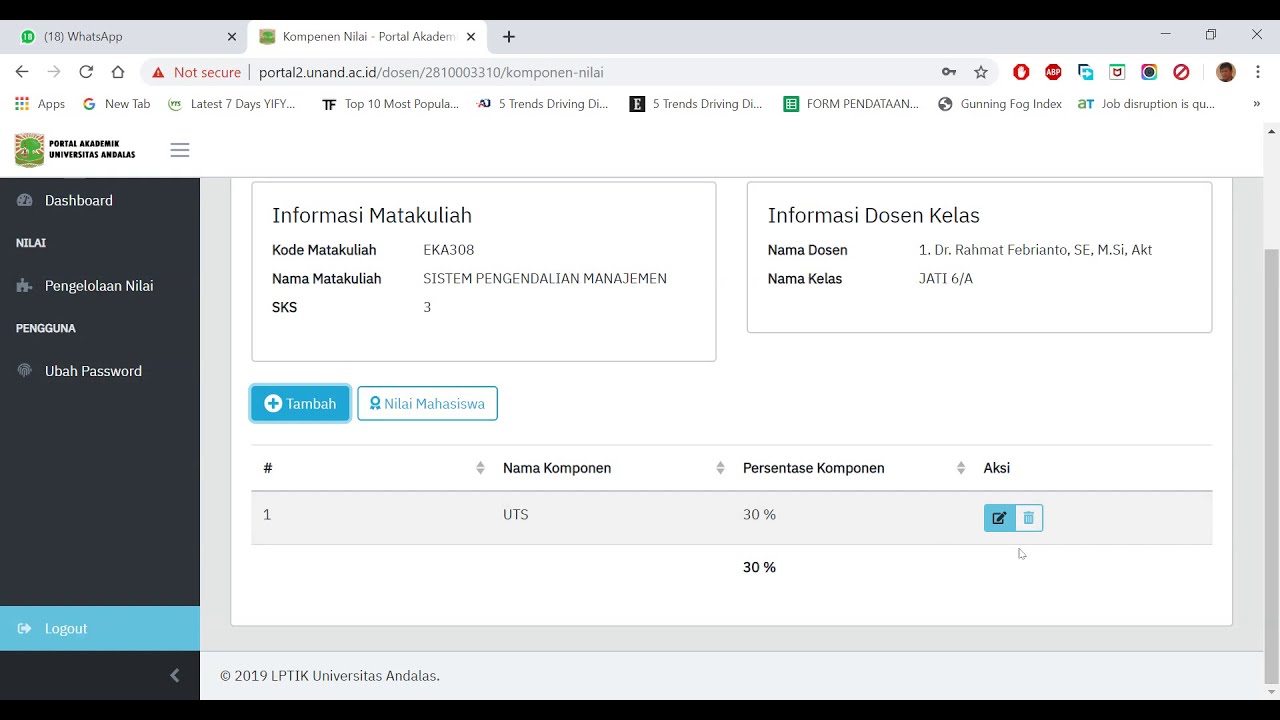Collapse sidebar with left chevron arrow
The image size is (1280, 720).
point(175,676)
